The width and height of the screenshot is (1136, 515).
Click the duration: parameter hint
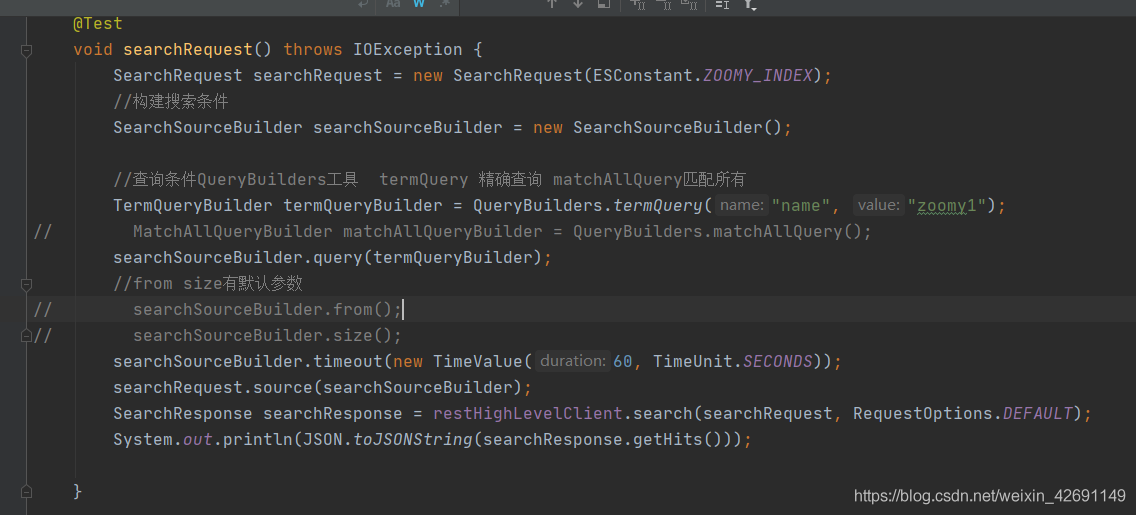click(x=572, y=361)
